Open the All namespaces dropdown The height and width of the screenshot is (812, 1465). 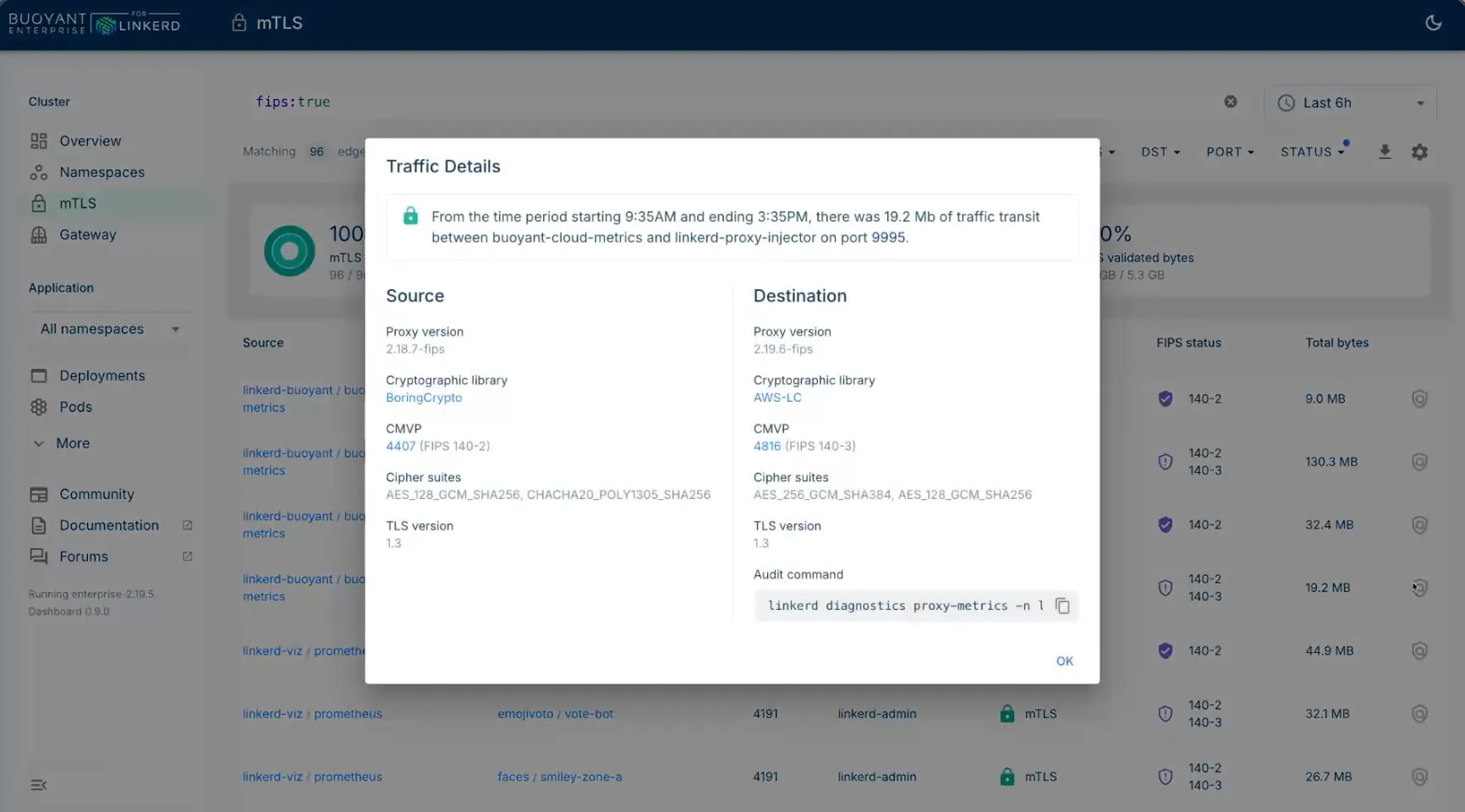click(110, 329)
